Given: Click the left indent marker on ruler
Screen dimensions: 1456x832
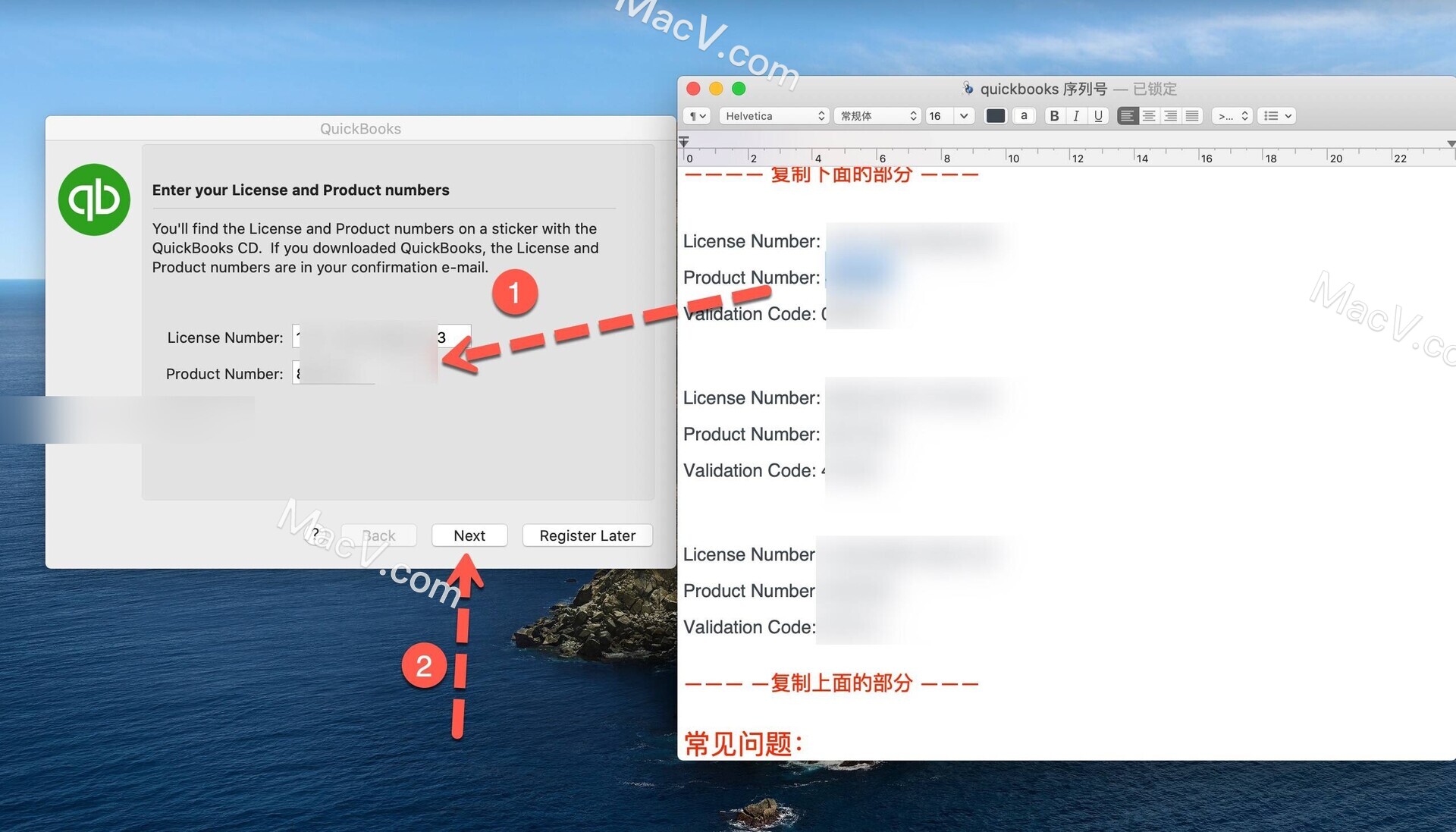Looking at the screenshot, I should tap(684, 142).
